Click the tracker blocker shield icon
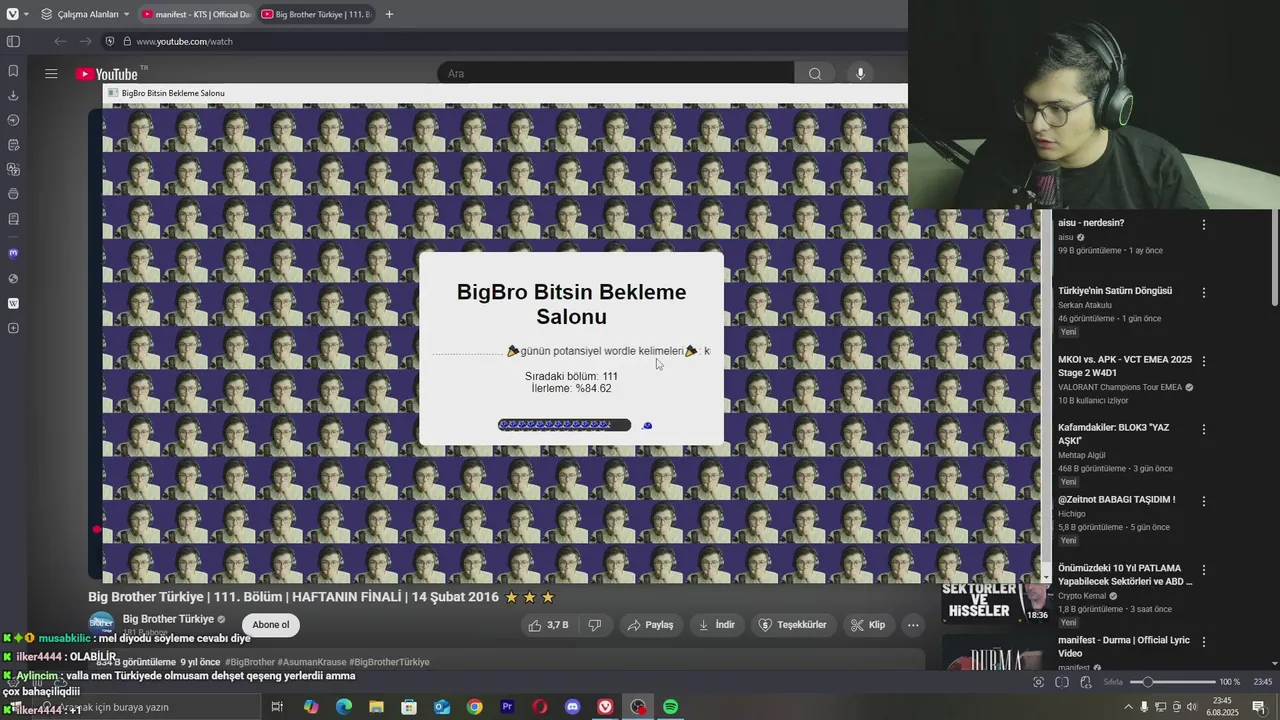 (x=110, y=41)
